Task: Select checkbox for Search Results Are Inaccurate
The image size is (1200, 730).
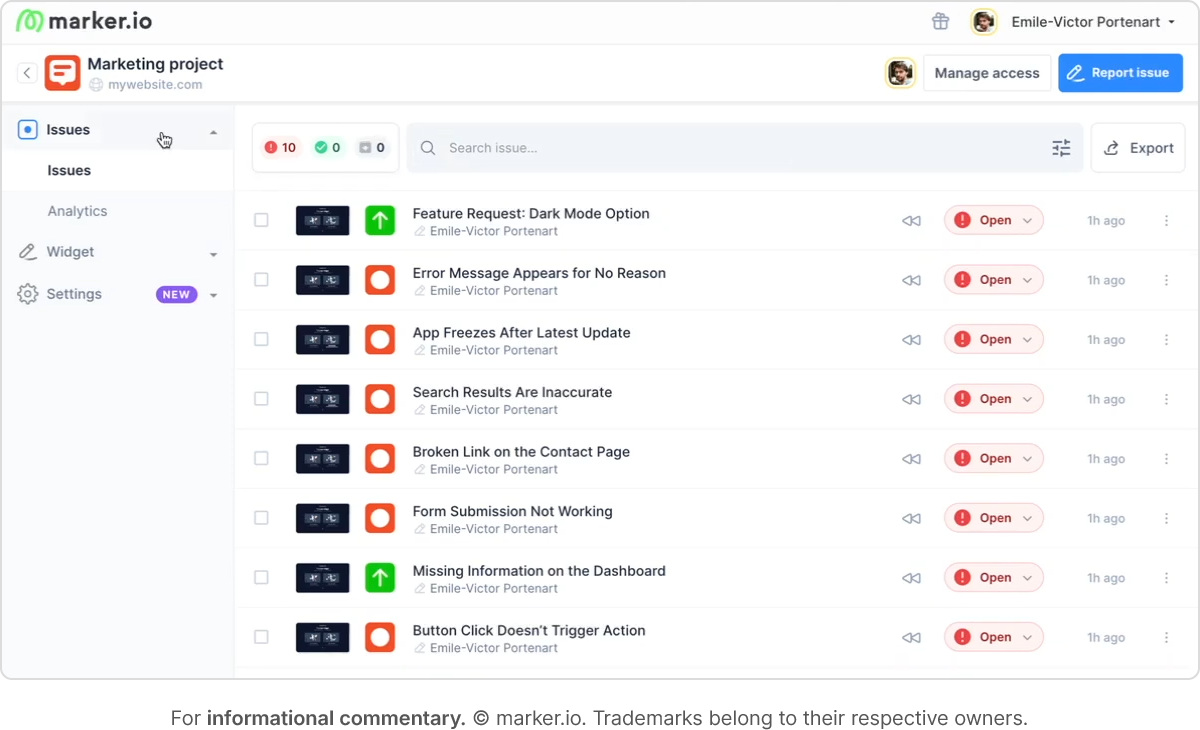Action: [x=261, y=399]
